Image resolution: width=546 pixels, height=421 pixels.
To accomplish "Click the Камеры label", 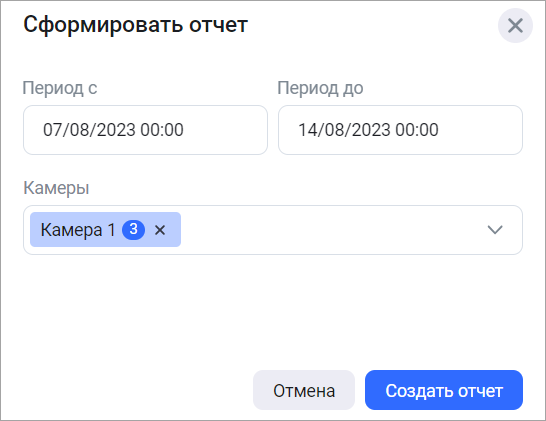I will [x=56, y=188].
